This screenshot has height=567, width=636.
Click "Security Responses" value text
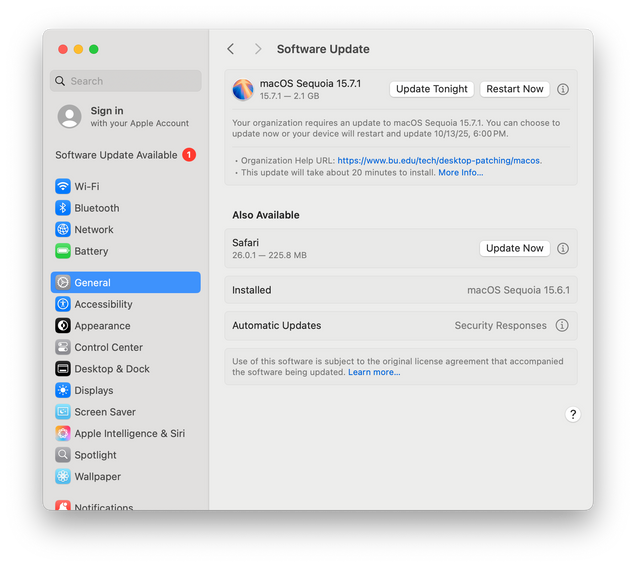click(501, 325)
